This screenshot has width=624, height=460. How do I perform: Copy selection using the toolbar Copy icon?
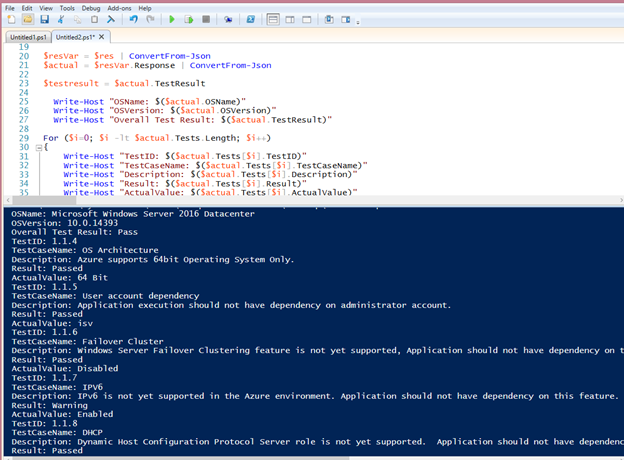[x=77, y=19]
